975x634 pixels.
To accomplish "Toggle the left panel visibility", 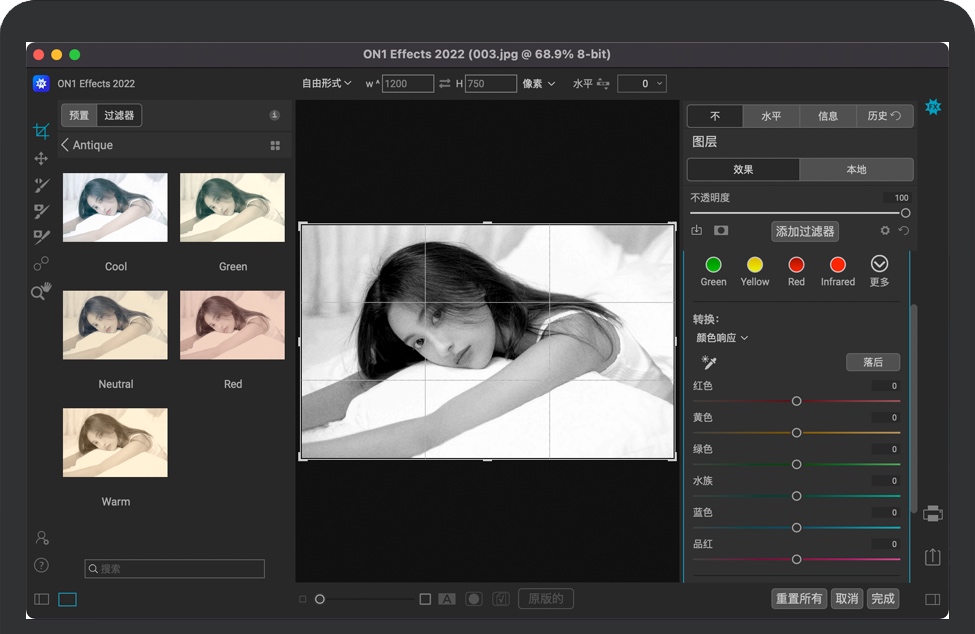I will coord(41,600).
